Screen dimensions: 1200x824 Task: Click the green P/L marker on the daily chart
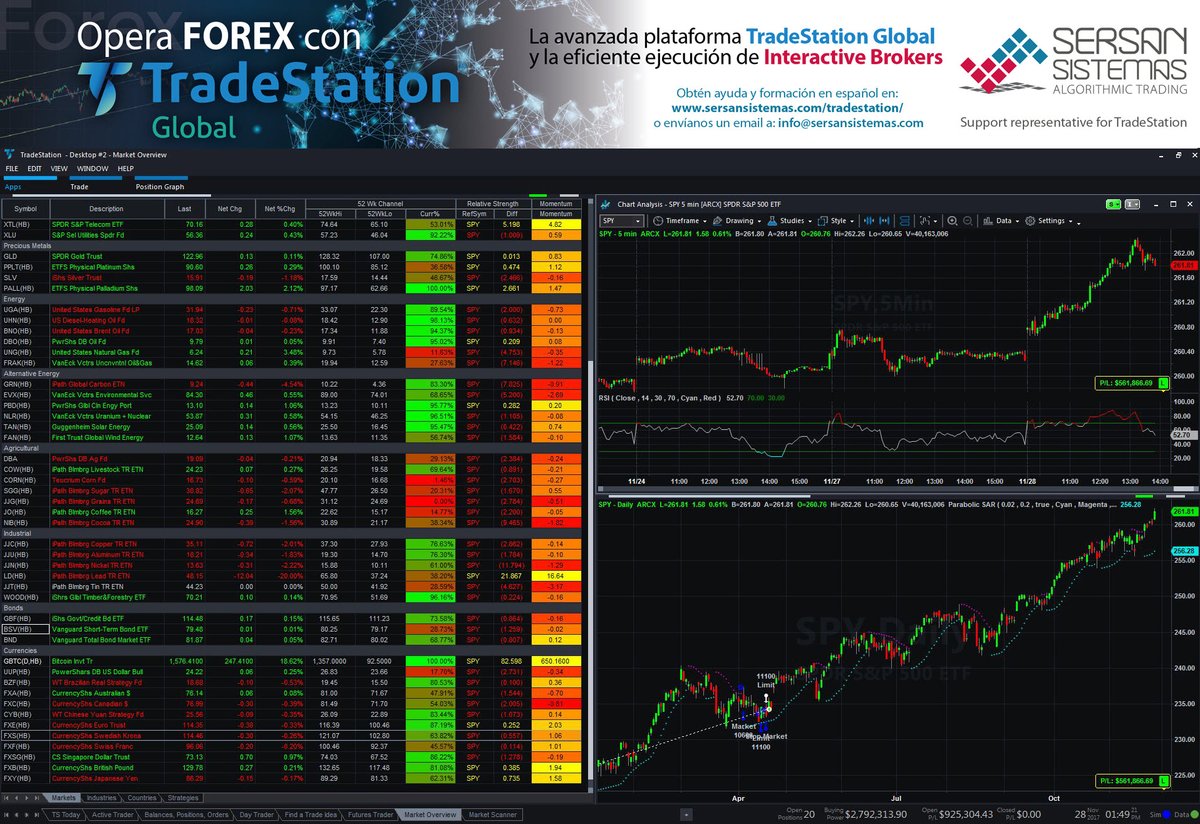(1131, 780)
